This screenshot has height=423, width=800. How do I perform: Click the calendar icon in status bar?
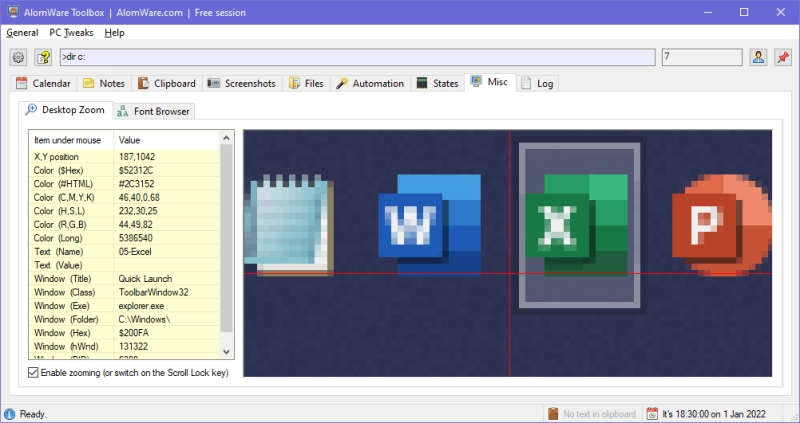point(652,414)
